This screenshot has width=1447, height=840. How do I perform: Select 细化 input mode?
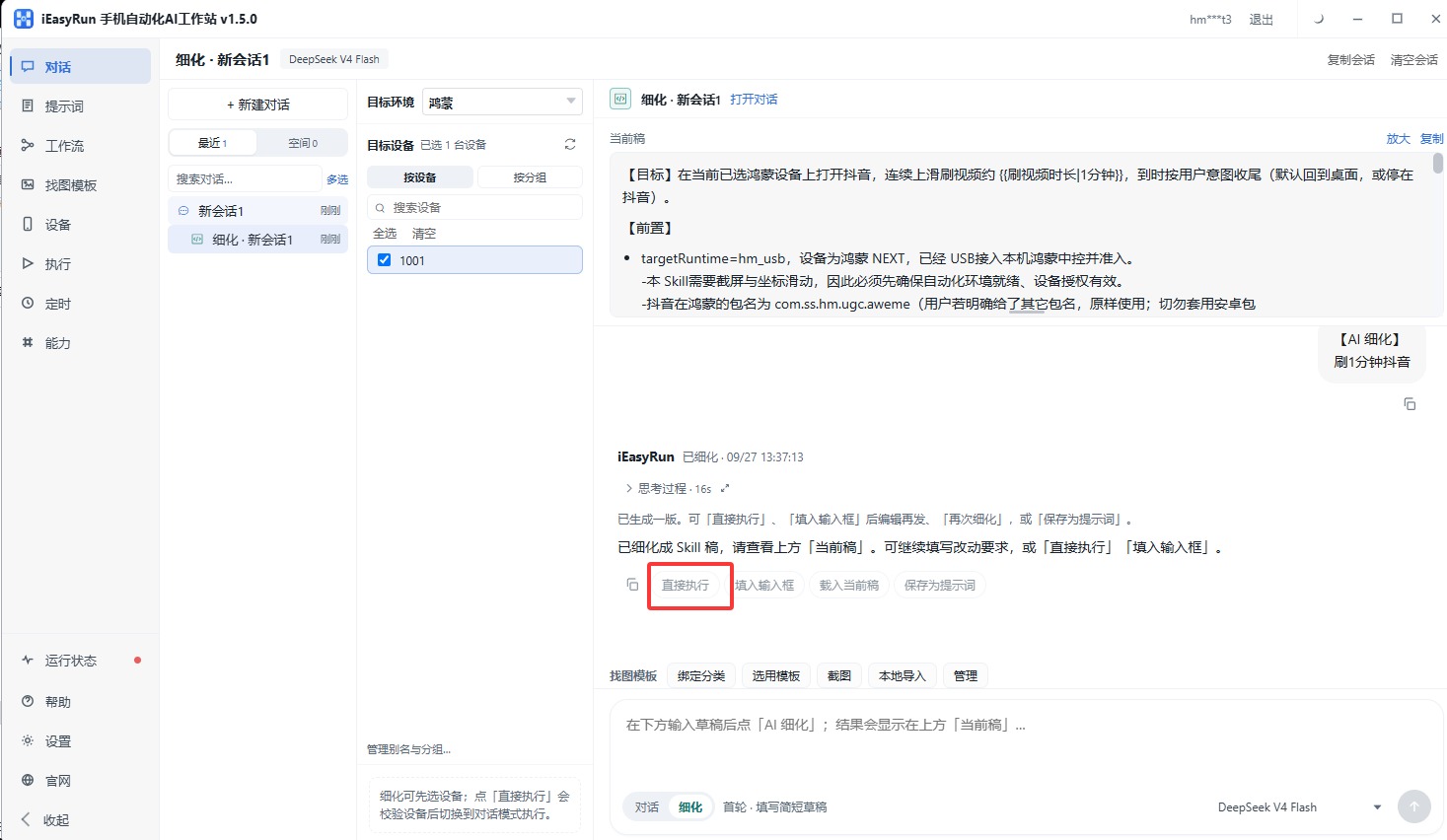(x=690, y=806)
